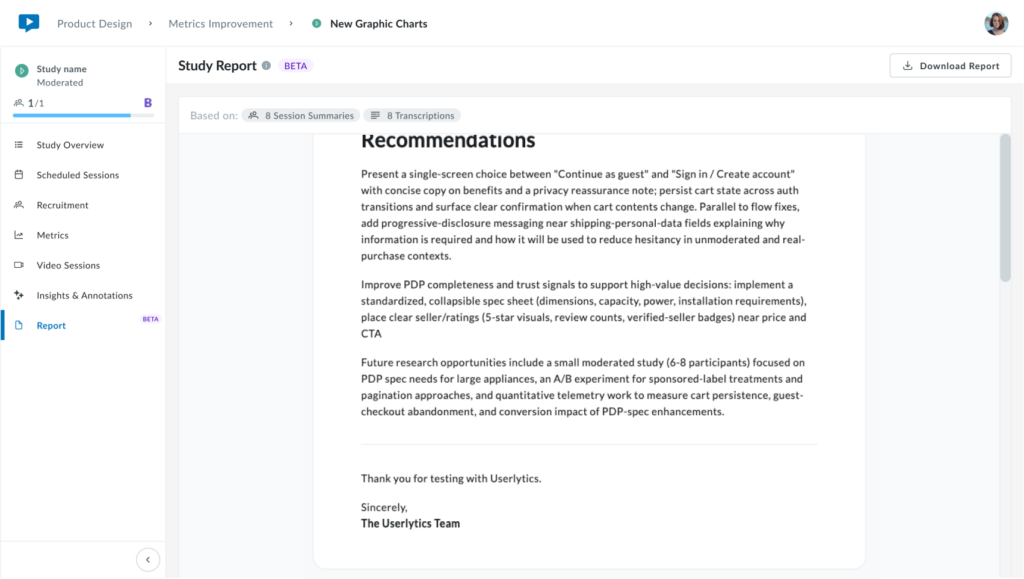Click the download arrow icon
1024x579 pixels.
(x=907, y=65)
